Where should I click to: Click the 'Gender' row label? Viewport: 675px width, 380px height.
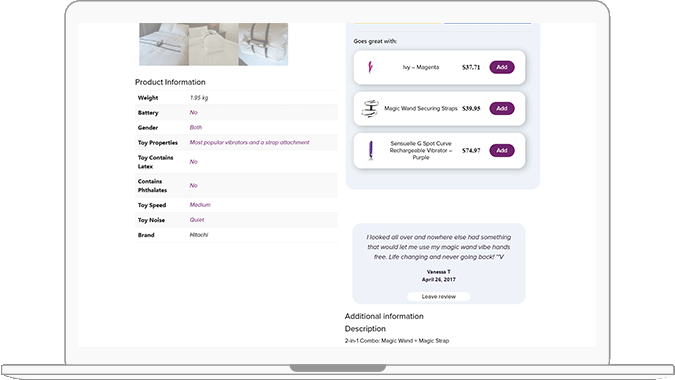point(148,127)
